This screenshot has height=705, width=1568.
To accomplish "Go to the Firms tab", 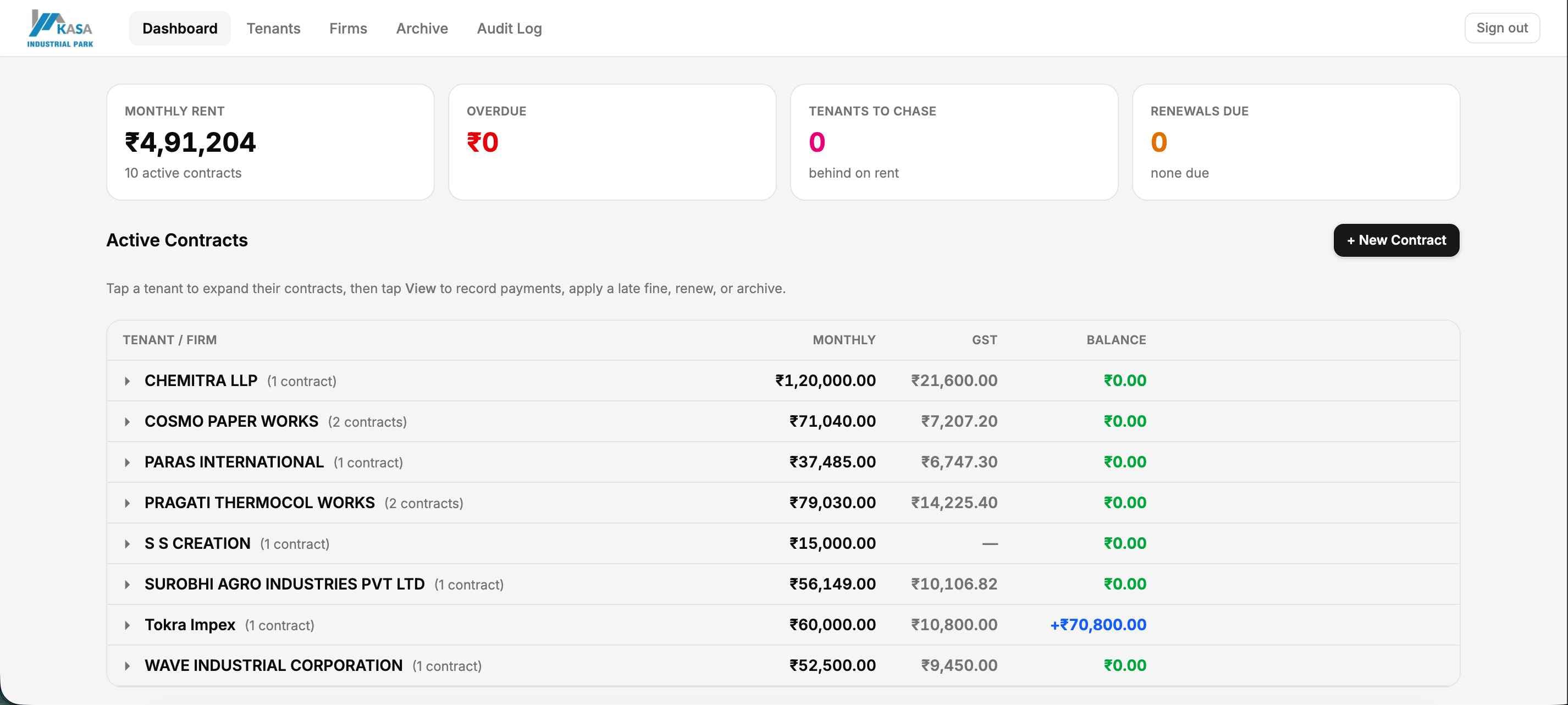I will point(348,29).
